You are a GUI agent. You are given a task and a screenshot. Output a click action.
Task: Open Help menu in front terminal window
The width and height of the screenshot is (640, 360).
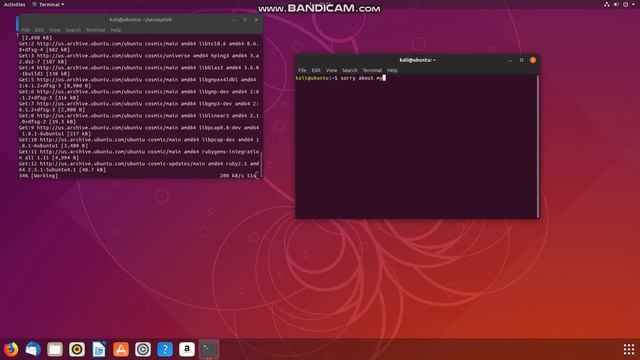tap(392, 70)
